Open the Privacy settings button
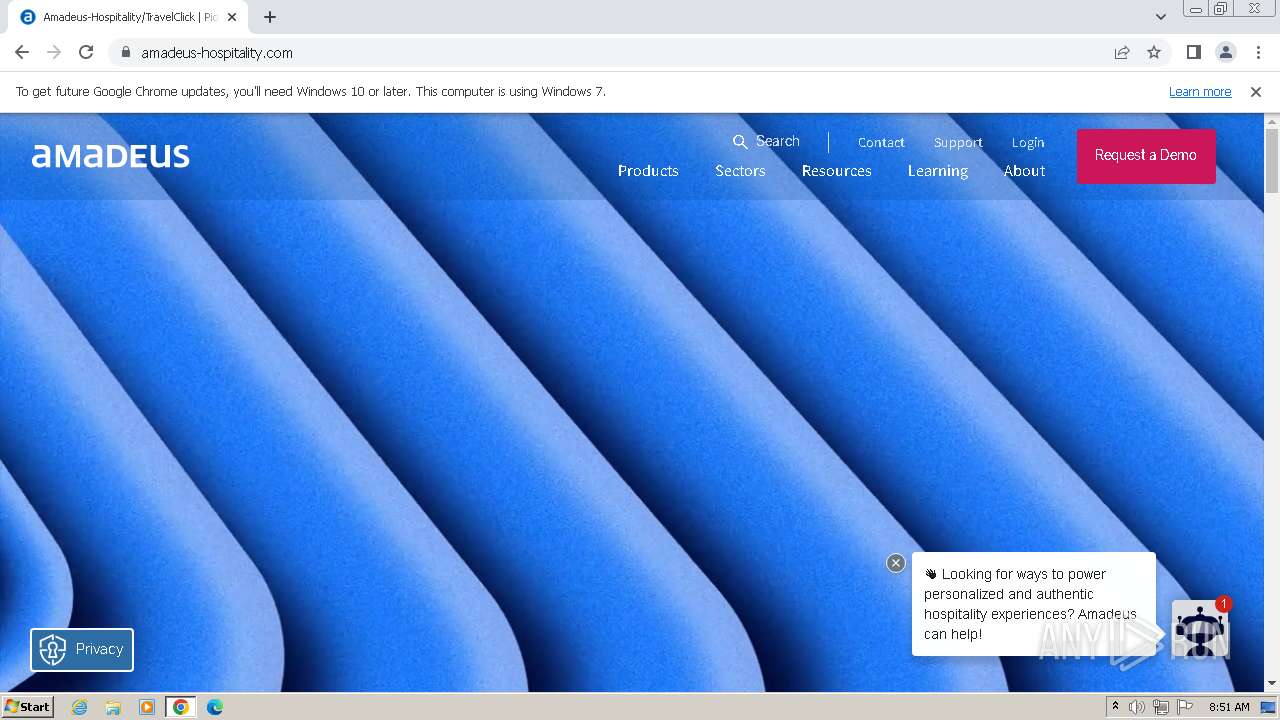Screen dimensions: 1280x720 coord(82,649)
